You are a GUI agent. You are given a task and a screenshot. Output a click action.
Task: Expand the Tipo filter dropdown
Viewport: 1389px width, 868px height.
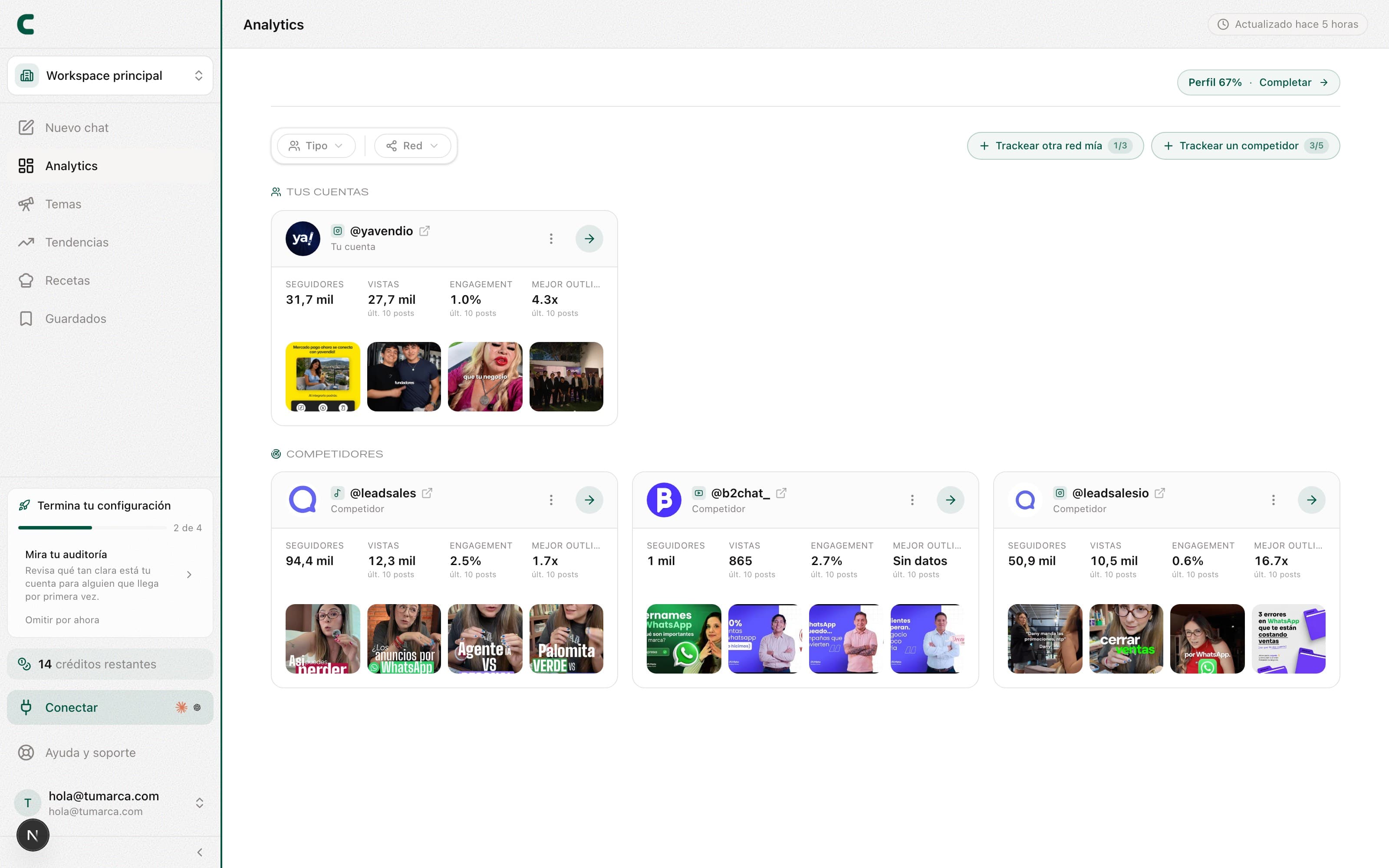(316, 146)
